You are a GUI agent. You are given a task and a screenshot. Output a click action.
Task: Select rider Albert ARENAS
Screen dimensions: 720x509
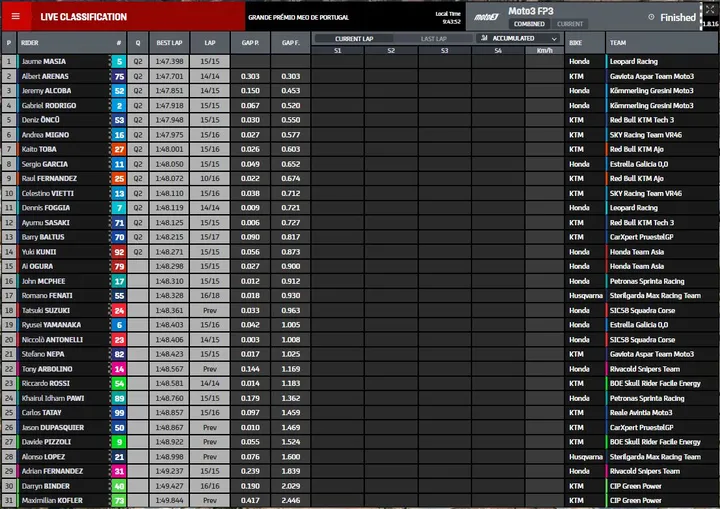tap(45, 76)
